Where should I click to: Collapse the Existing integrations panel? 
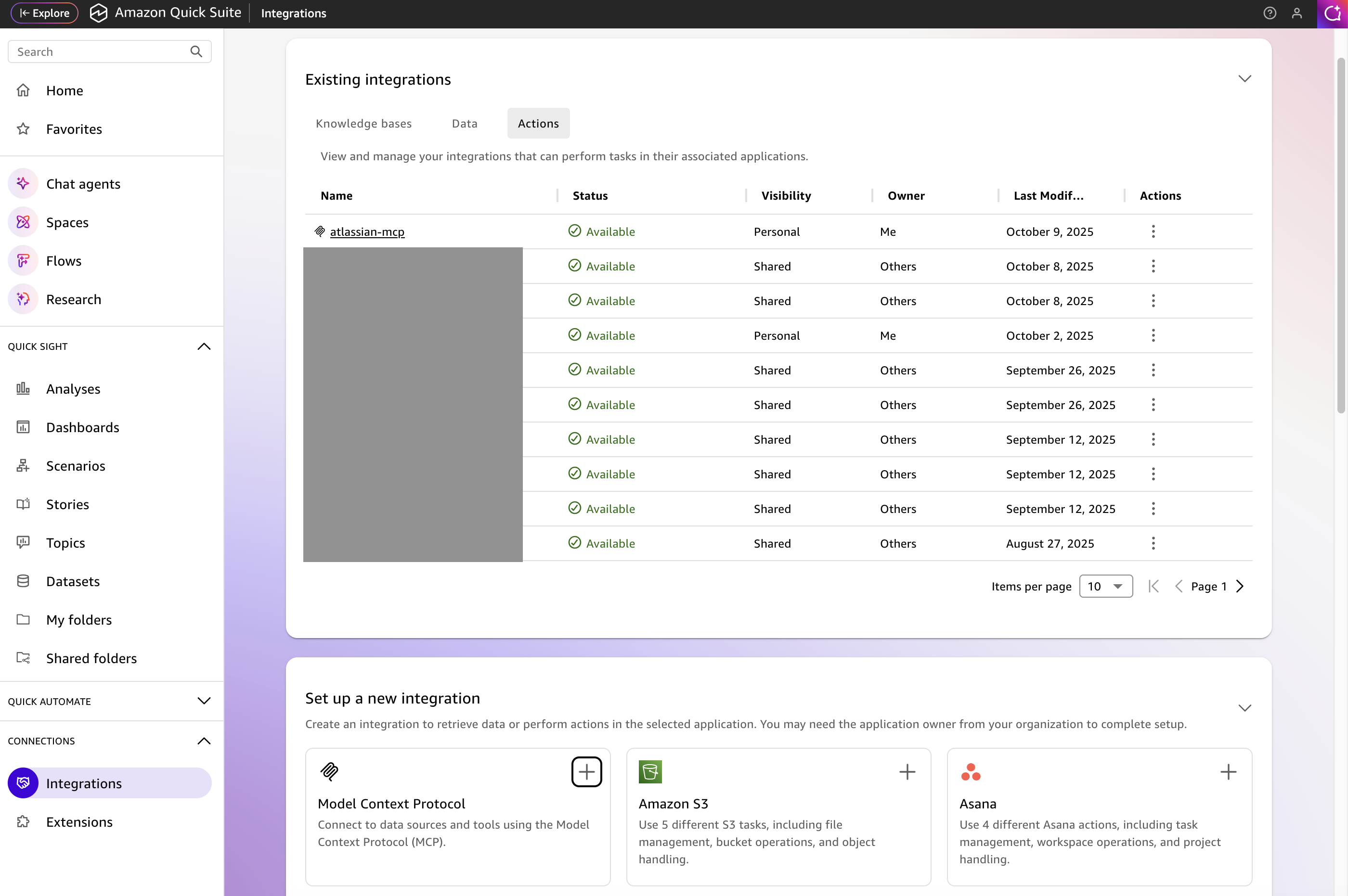pos(1244,79)
